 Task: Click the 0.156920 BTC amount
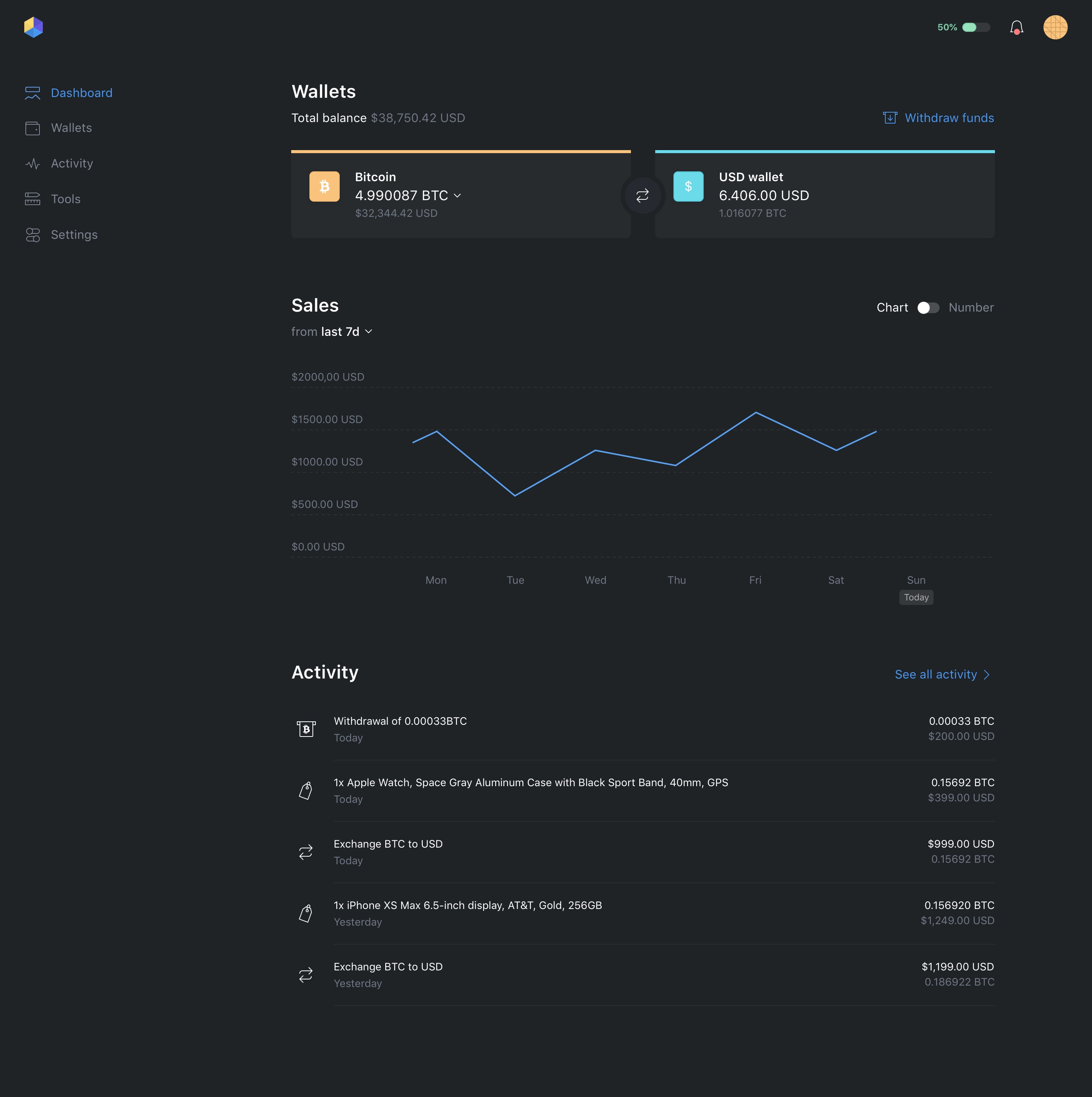[959, 906]
